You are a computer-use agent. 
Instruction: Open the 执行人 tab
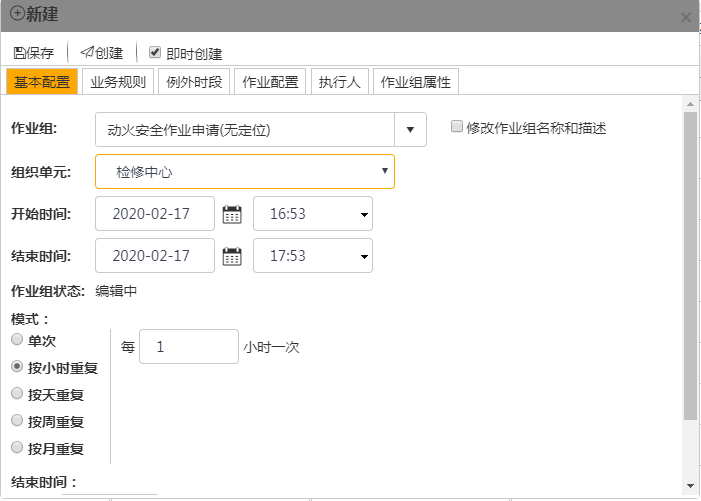coord(341,82)
